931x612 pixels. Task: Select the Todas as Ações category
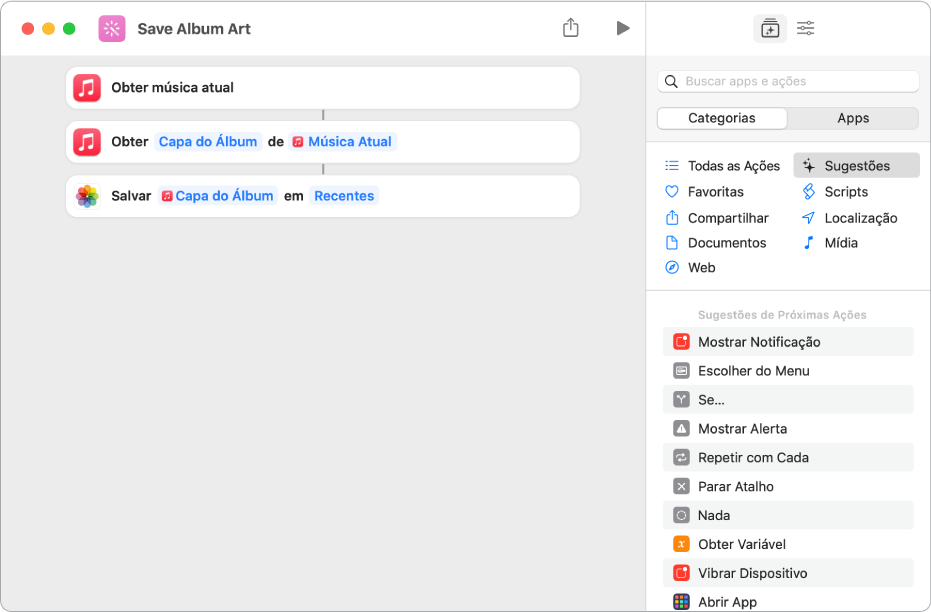click(x=733, y=166)
